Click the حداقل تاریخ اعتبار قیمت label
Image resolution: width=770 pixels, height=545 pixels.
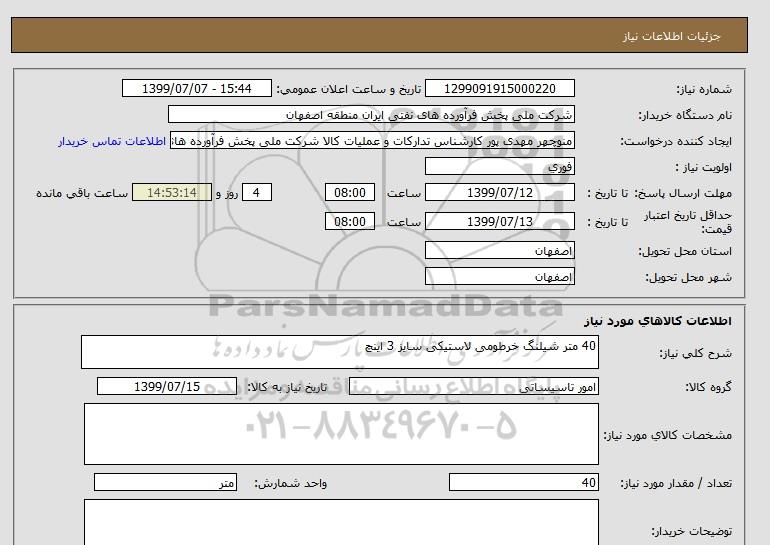pos(688,222)
